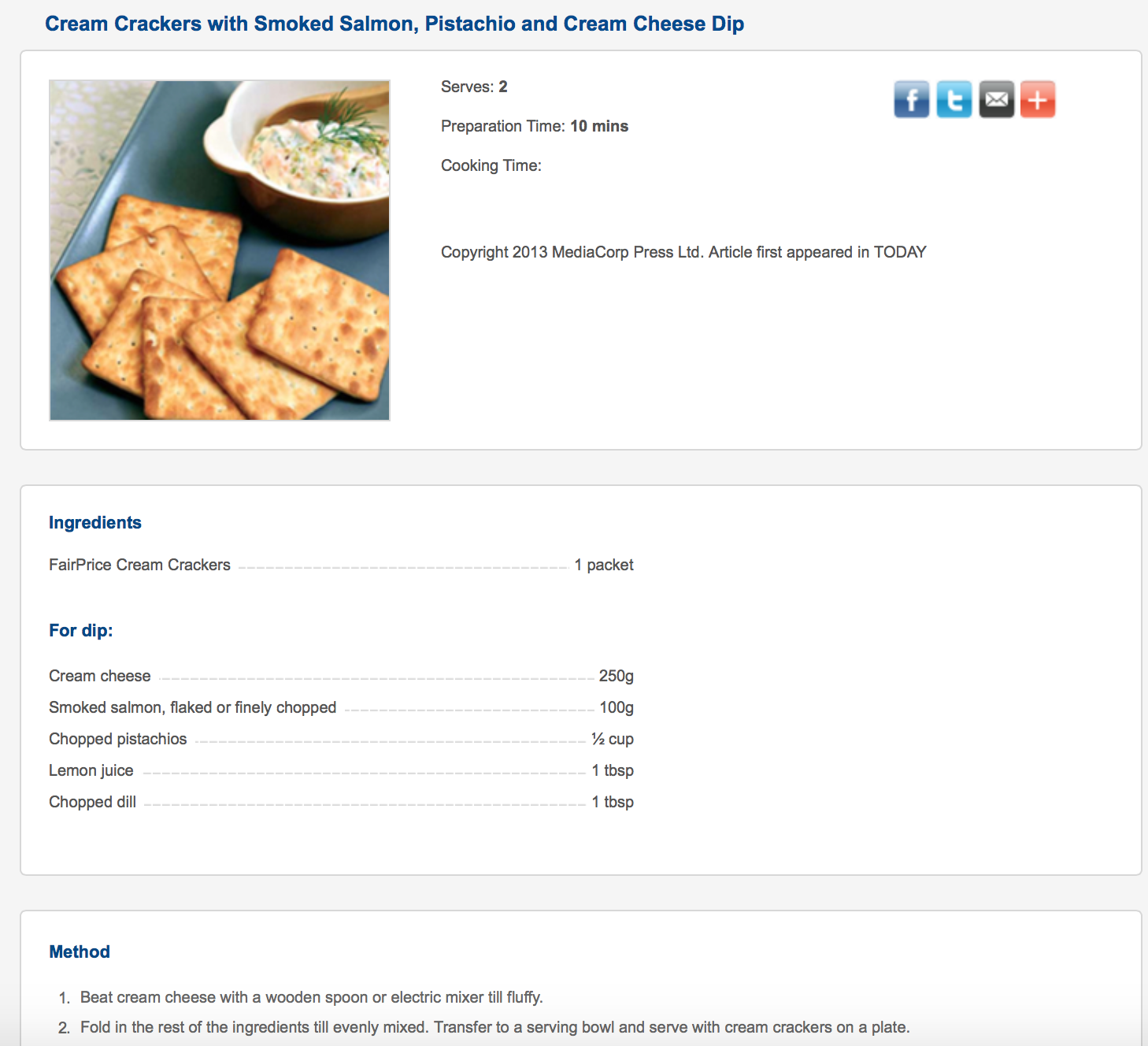Image resolution: width=1148 pixels, height=1046 pixels.
Task: Select the FairPrice Cream Crackers ingredient
Action: point(139,565)
